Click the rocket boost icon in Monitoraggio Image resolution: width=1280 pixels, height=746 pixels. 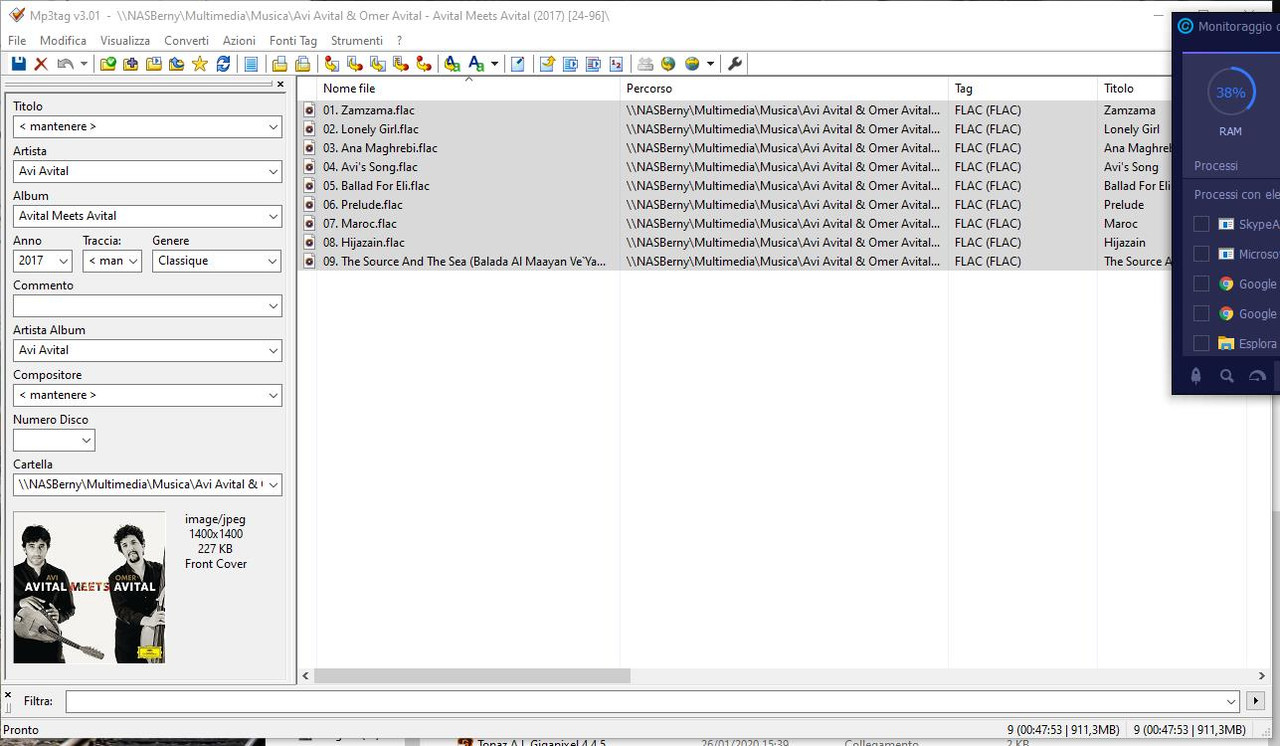tap(1195, 376)
